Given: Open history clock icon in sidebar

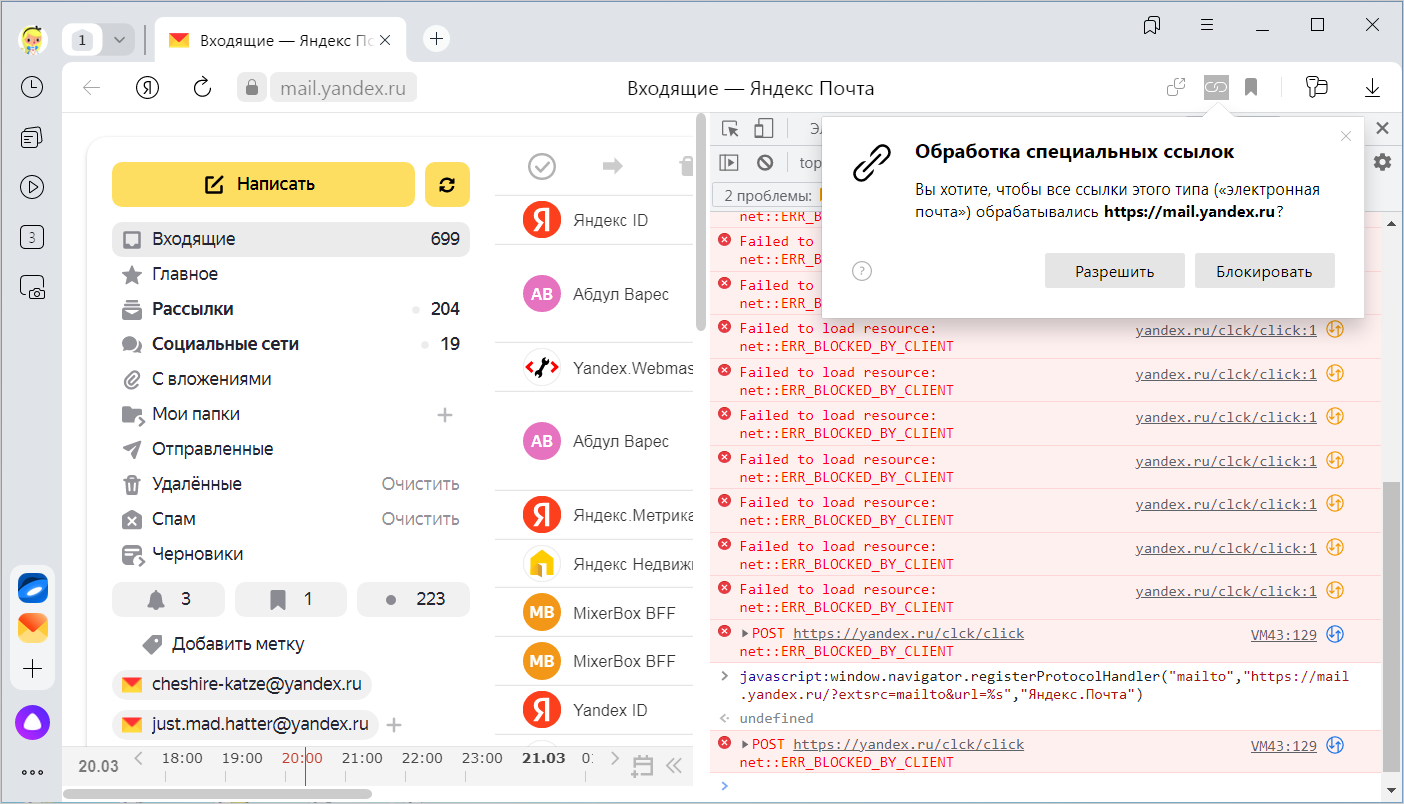Looking at the screenshot, I should point(32,87).
